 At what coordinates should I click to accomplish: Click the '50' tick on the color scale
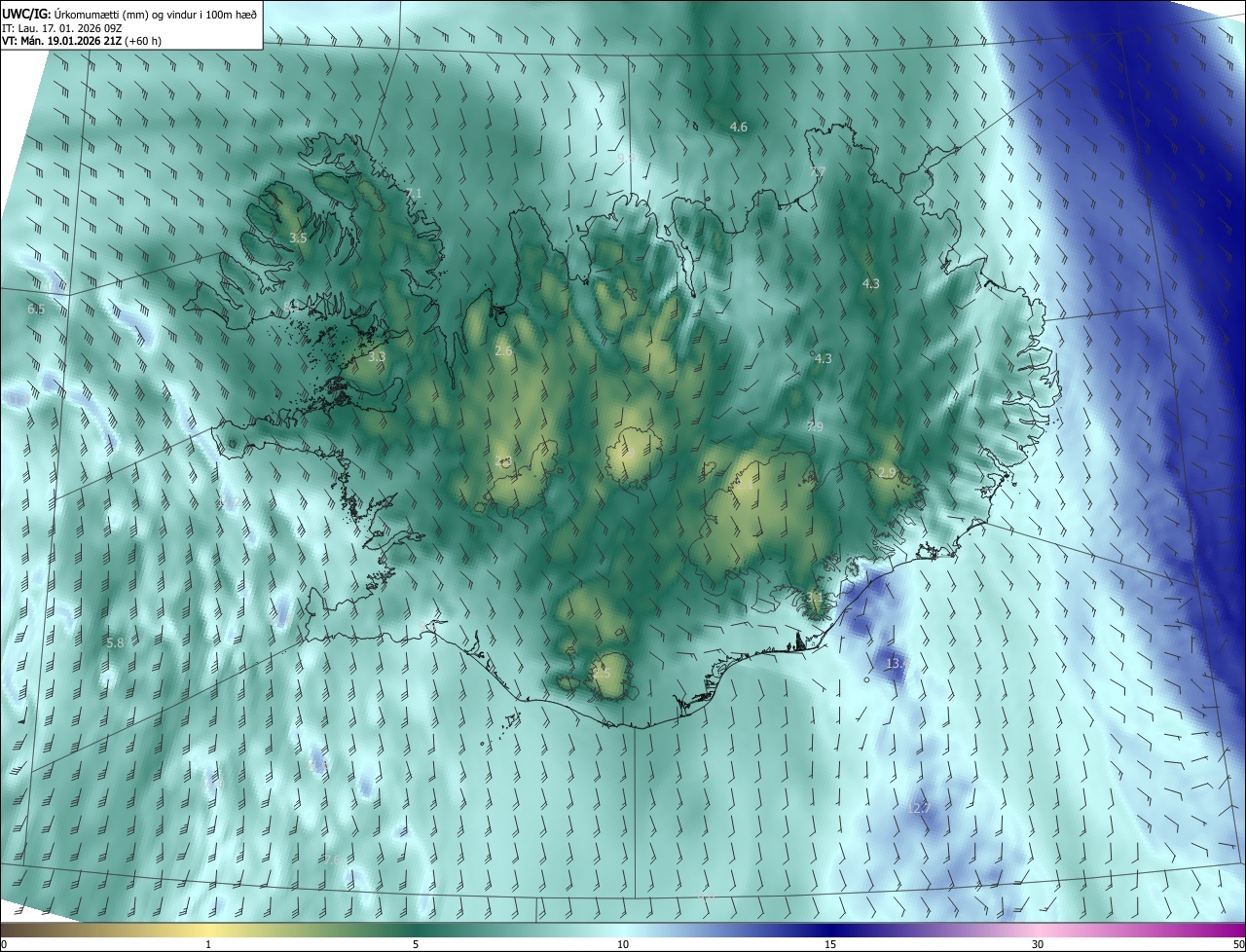click(x=1238, y=944)
